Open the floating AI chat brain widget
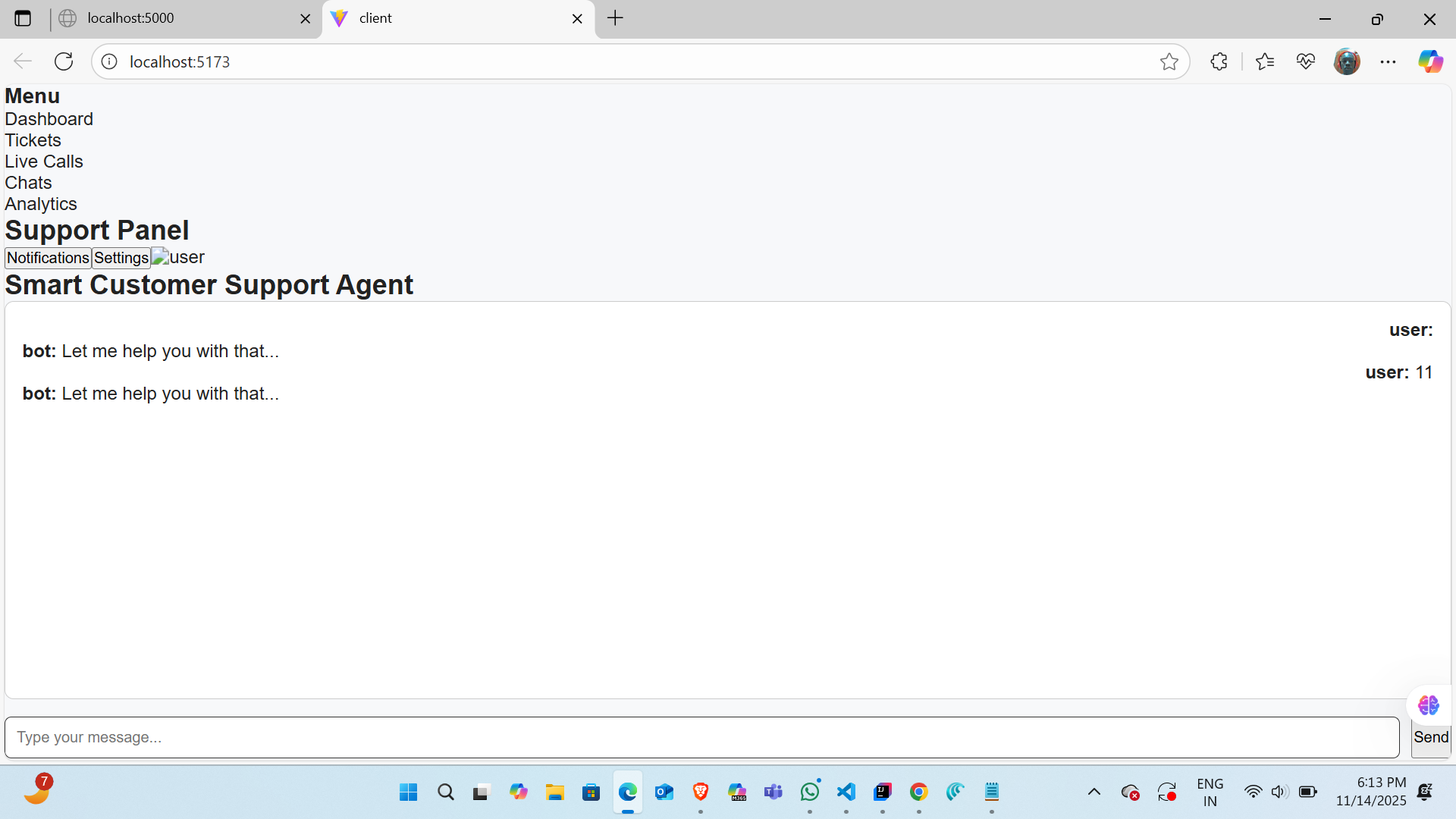This screenshot has height=819, width=1456. (x=1429, y=704)
